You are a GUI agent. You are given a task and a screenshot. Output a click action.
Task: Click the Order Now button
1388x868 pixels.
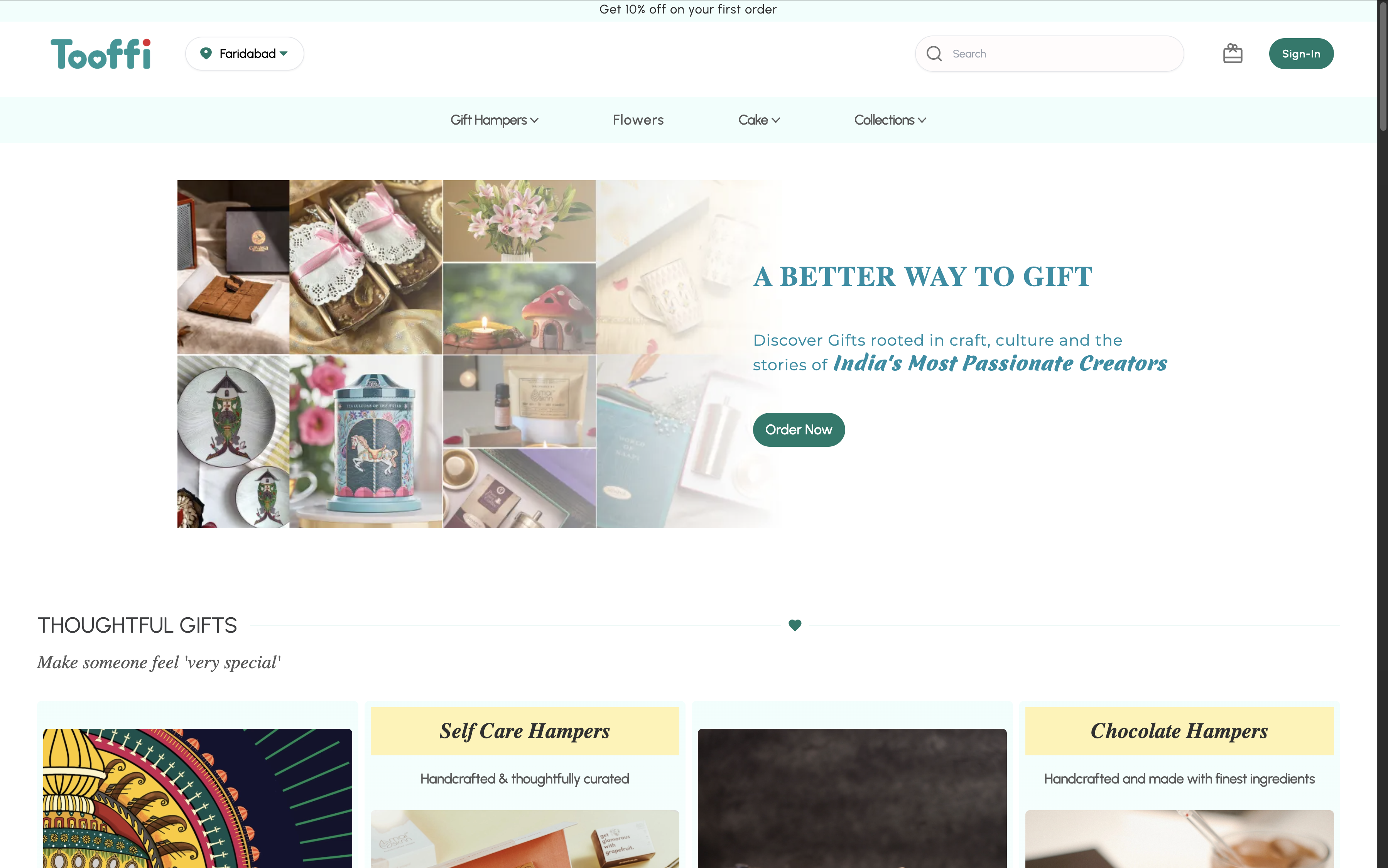(x=799, y=429)
